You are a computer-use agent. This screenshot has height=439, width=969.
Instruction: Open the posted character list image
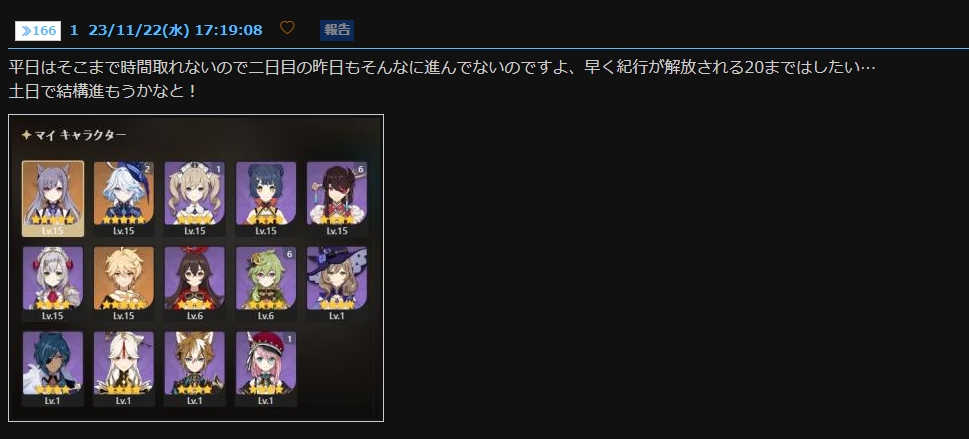[x=196, y=268]
